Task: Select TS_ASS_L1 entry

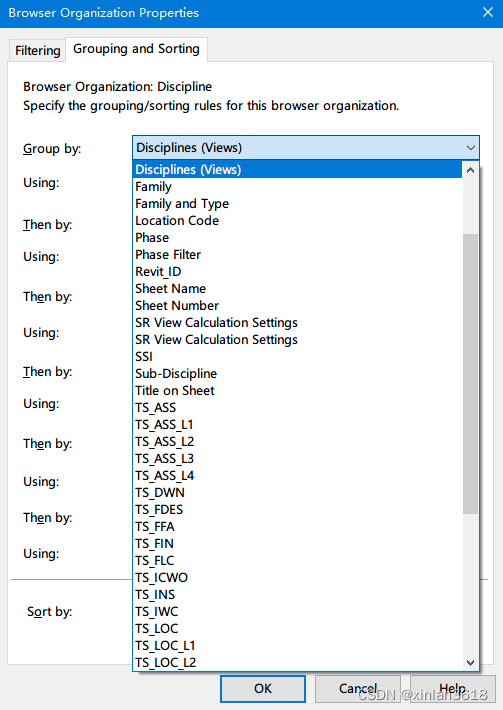Action: point(297,425)
